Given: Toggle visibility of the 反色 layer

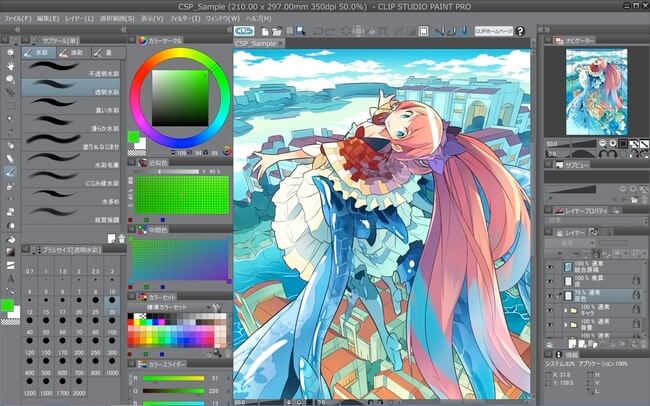Looking at the screenshot, I should coord(550,297).
